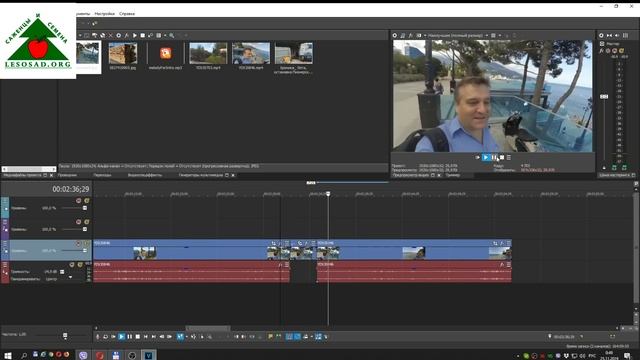The height and width of the screenshot is (360, 640).
Task: Open preview transport hamburger menu
Action: click(509, 157)
